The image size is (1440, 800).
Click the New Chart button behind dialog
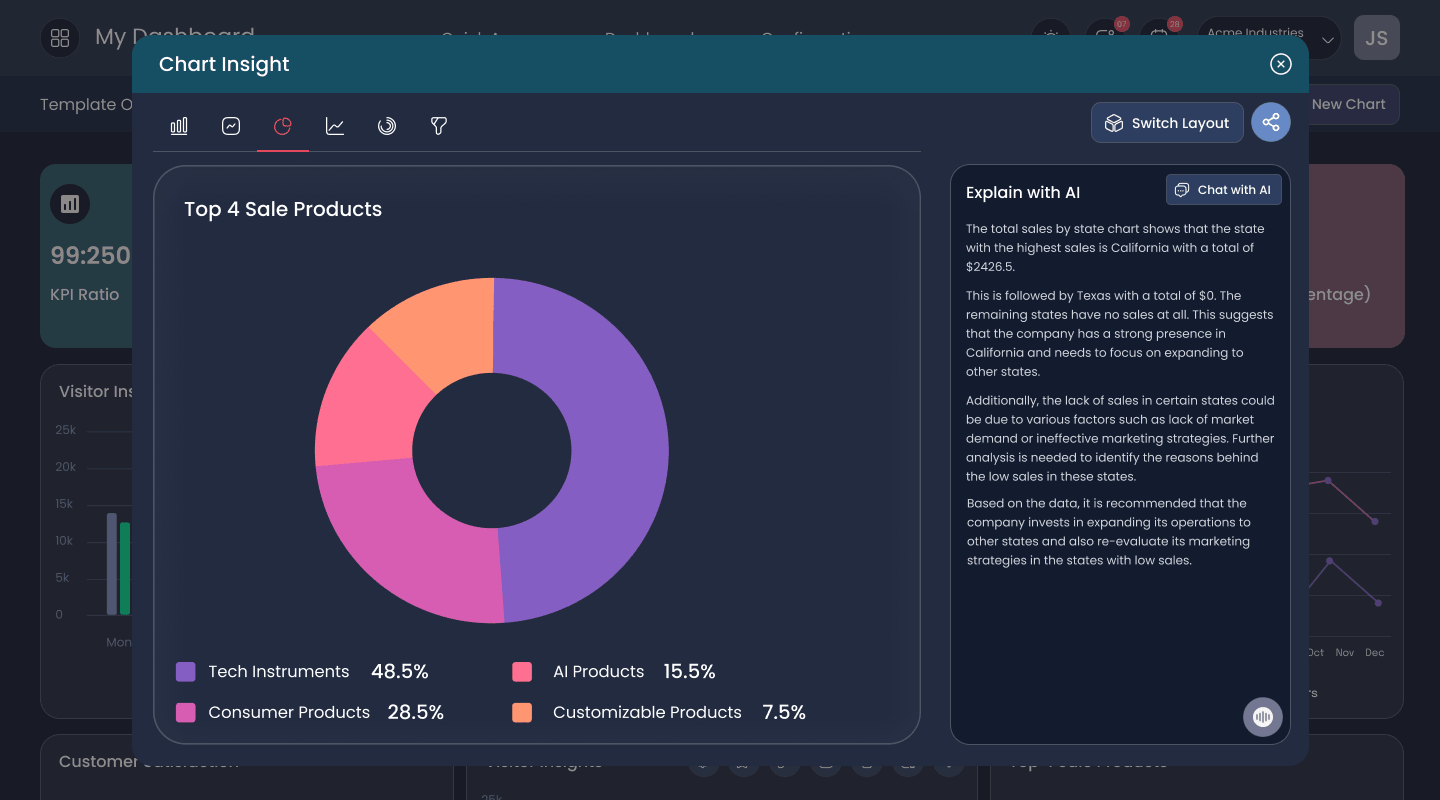pyautogui.click(x=1353, y=104)
